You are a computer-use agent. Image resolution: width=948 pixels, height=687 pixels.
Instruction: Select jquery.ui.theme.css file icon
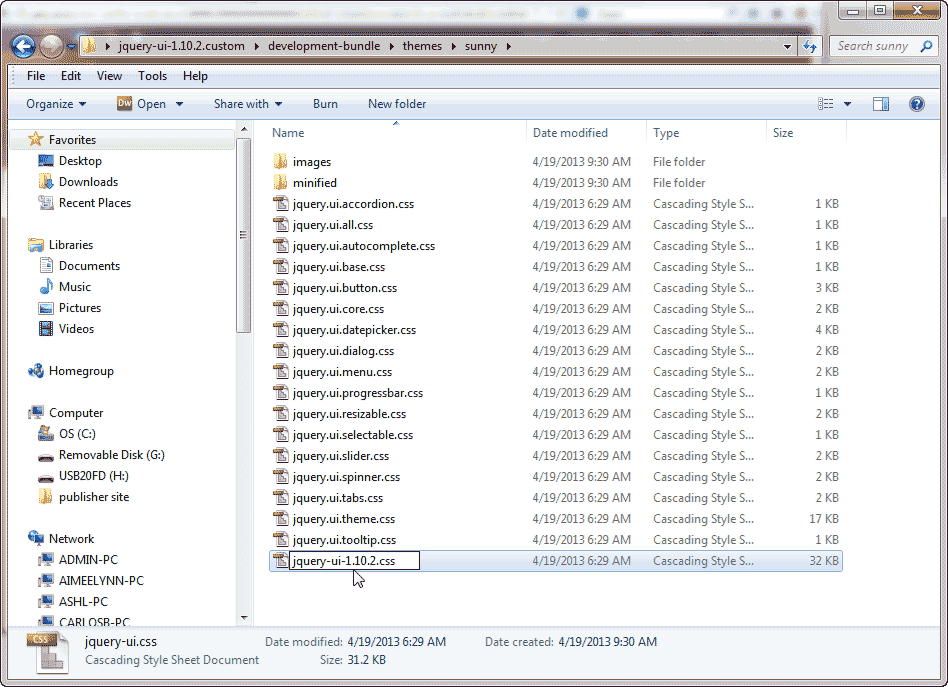pyautogui.click(x=281, y=519)
